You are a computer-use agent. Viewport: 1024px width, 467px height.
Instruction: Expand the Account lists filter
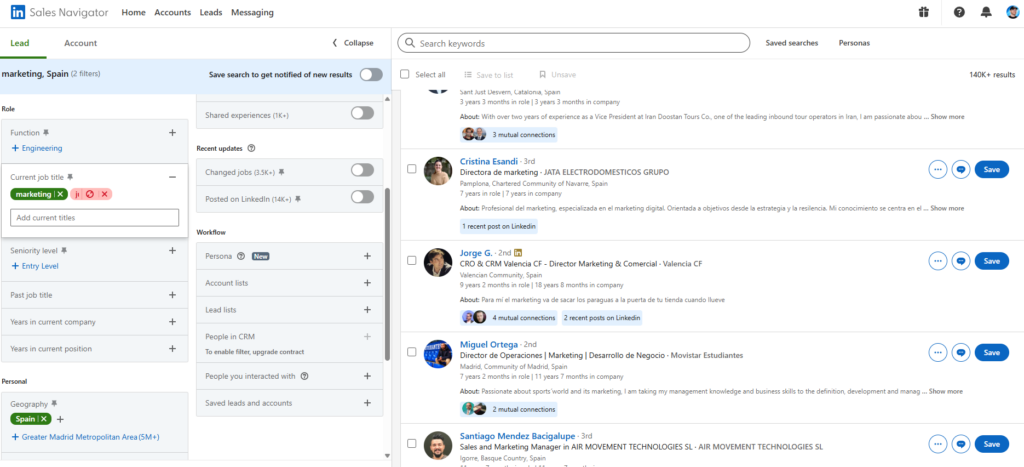click(x=367, y=283)
